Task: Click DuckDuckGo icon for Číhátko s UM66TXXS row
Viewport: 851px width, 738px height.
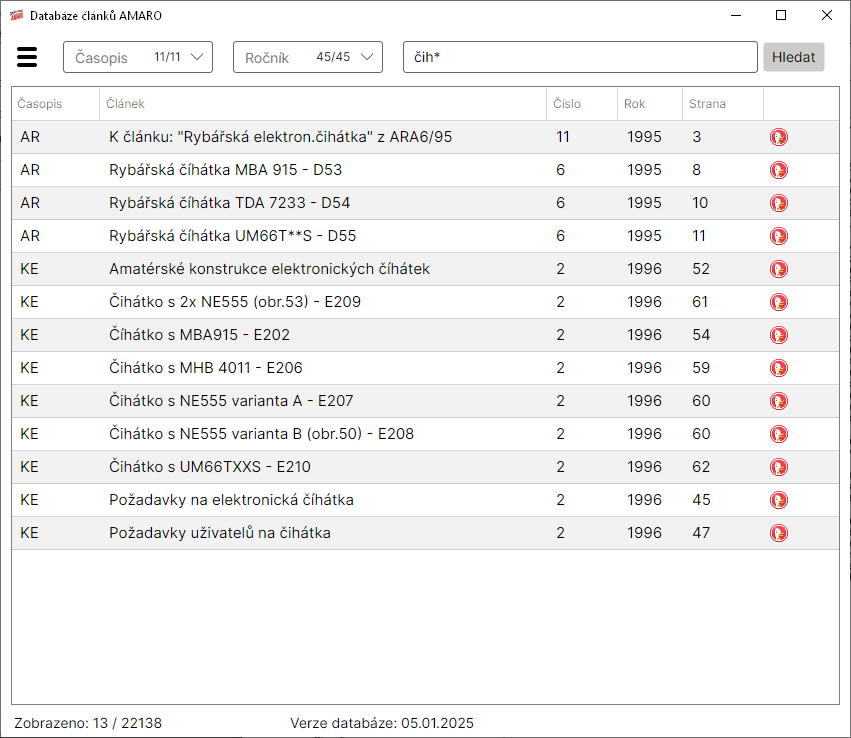Action: 778,467
